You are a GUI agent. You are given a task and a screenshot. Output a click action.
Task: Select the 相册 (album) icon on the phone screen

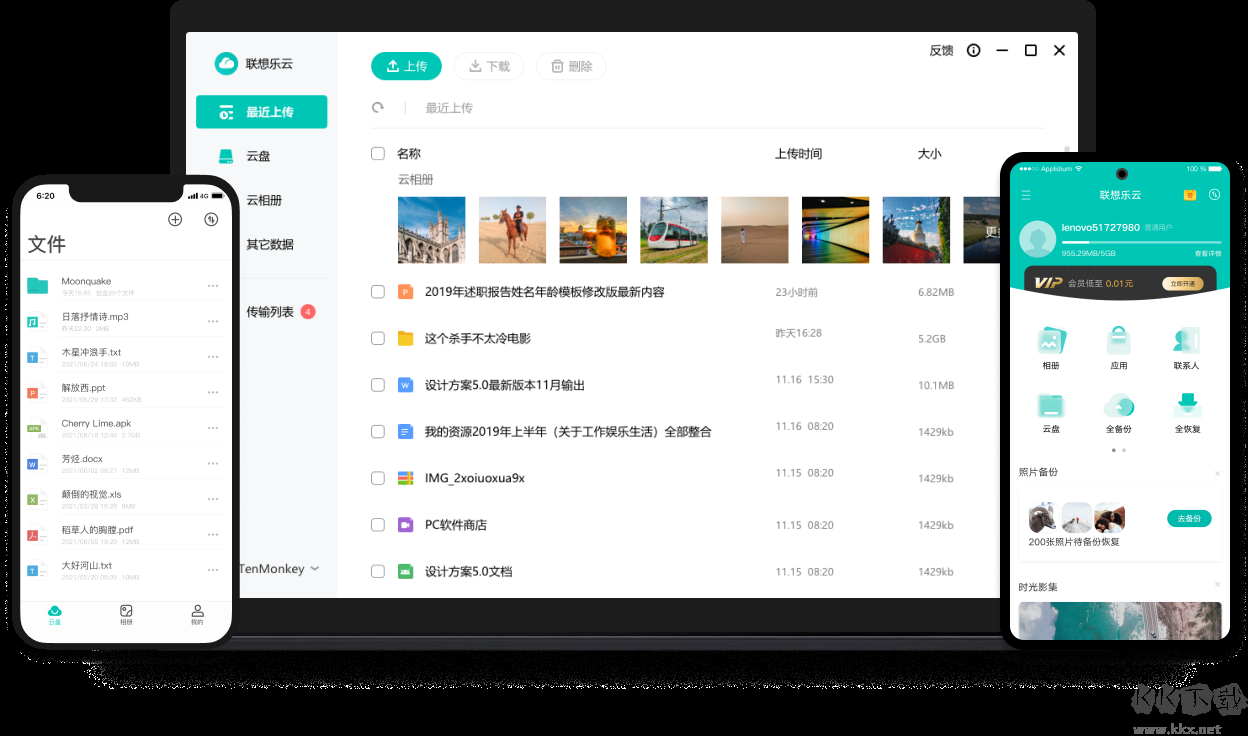tap(1050, 340)
